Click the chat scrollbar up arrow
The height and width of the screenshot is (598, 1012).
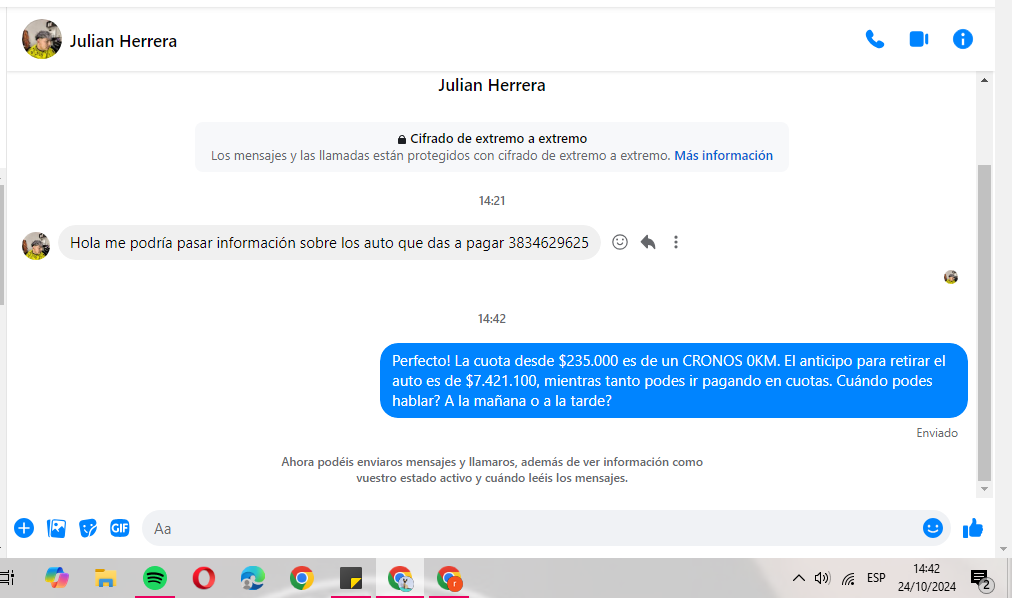(984, 80)
